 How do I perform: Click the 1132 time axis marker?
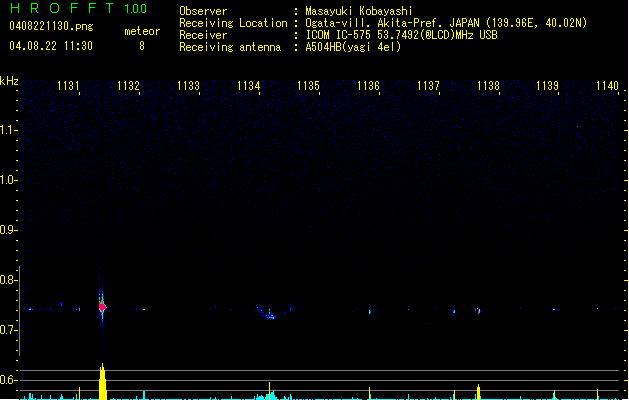[x=128, y=85]
